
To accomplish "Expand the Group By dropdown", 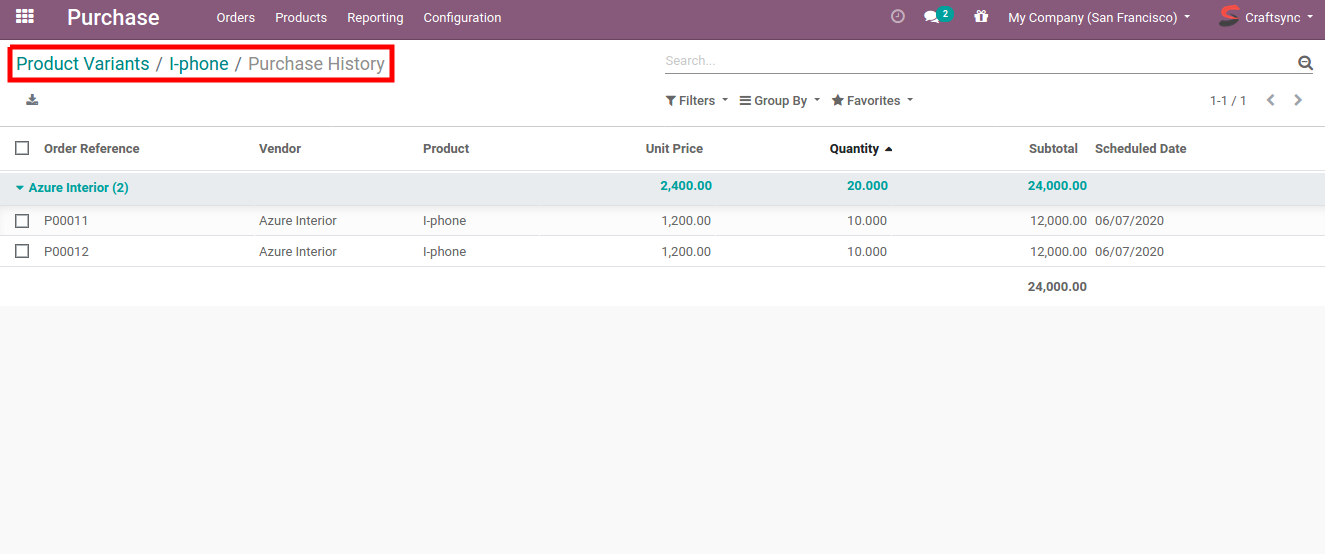I will click(779, 101).
